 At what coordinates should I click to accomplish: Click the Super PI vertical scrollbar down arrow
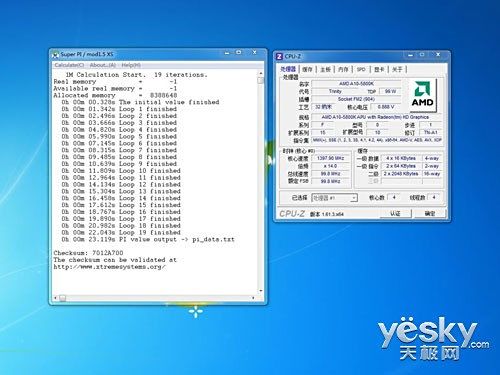point(260,291)
